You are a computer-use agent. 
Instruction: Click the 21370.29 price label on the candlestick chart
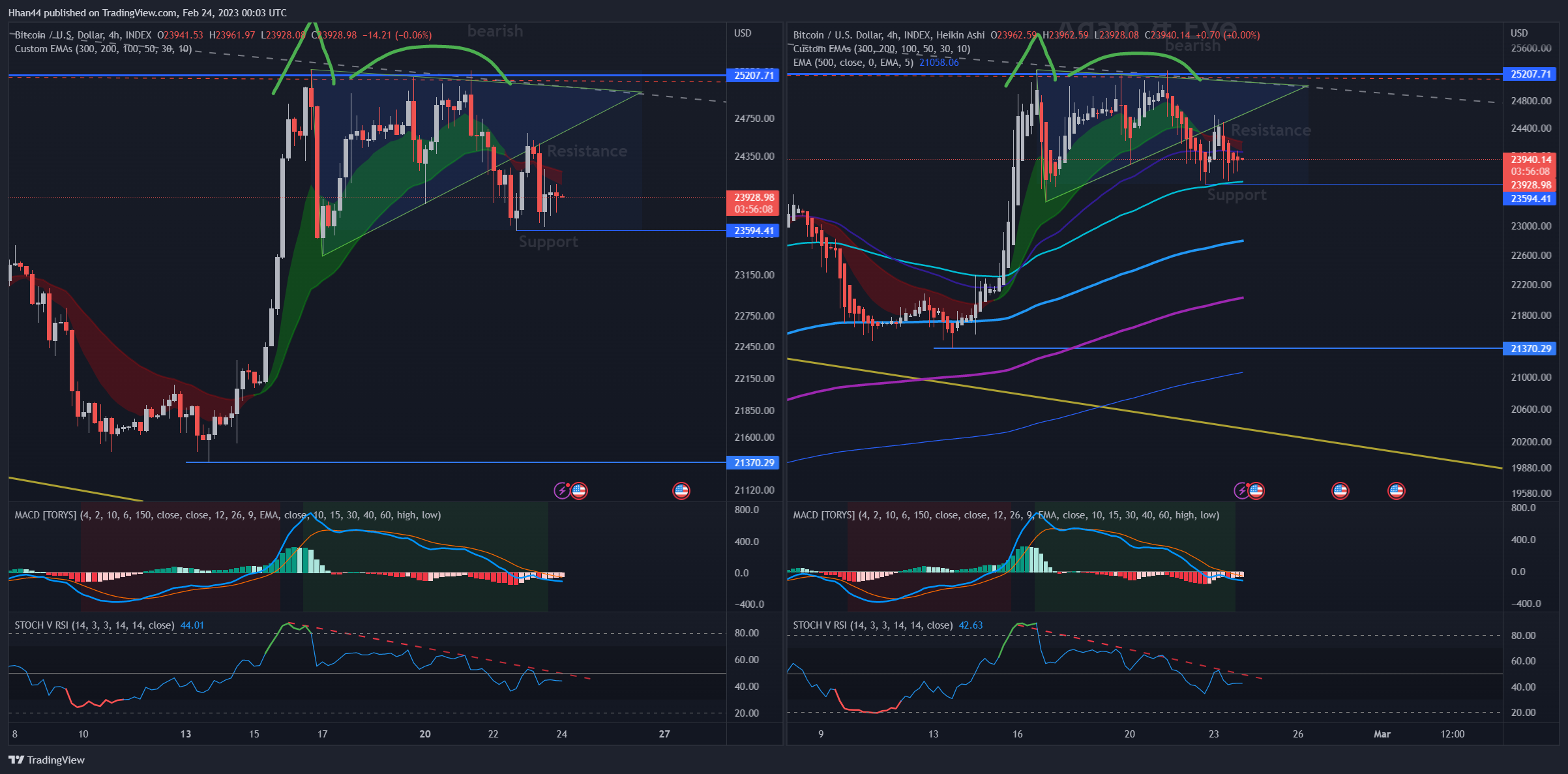(x=754, y=462)
